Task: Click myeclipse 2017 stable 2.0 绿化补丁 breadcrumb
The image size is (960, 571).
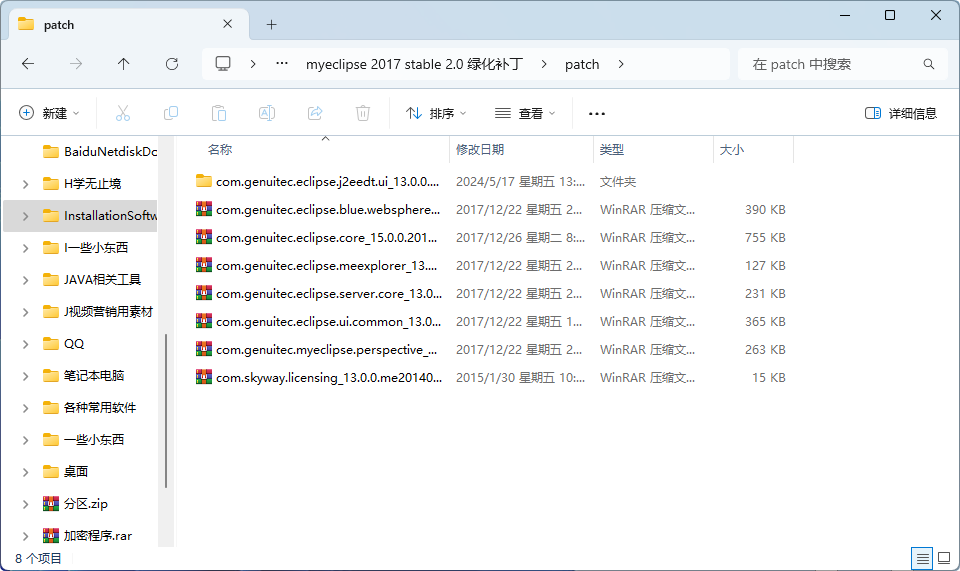Action: tap(414, 64)
